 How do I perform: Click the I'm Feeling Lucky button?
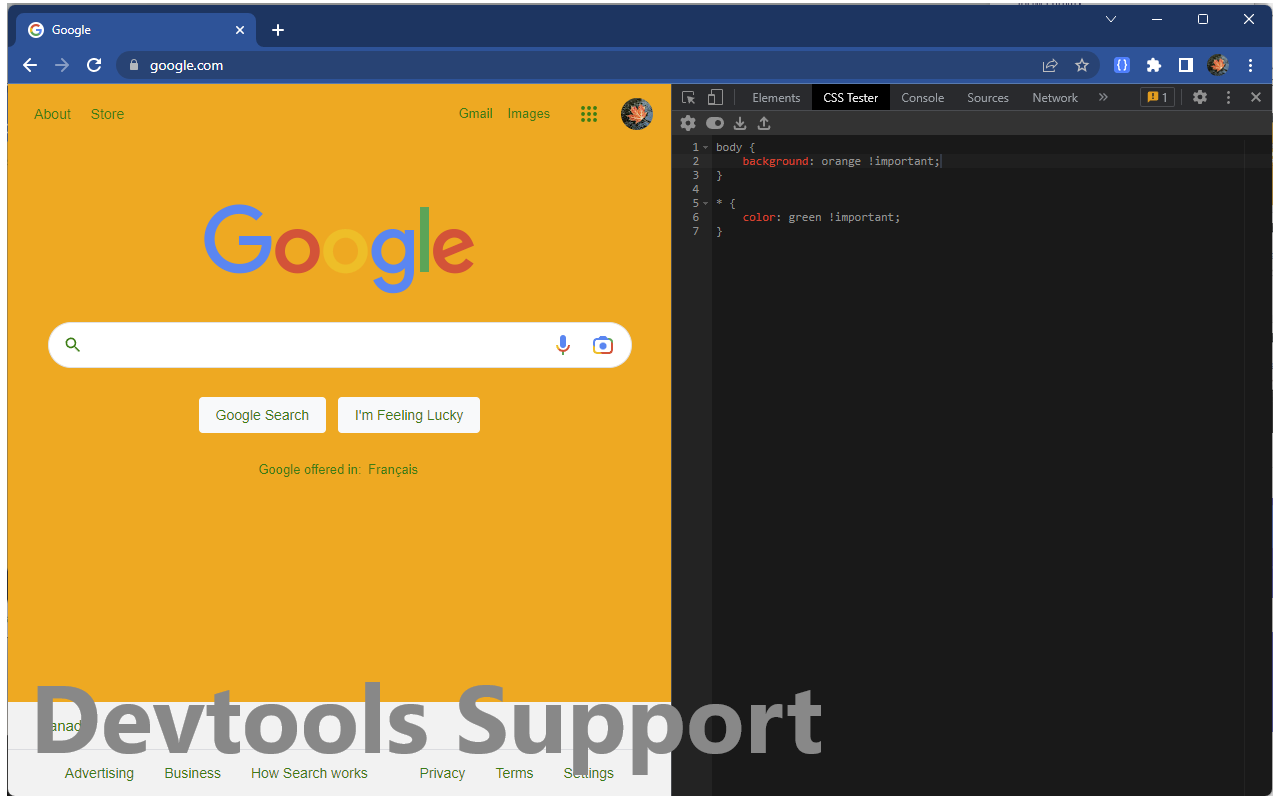pos(409,415)
